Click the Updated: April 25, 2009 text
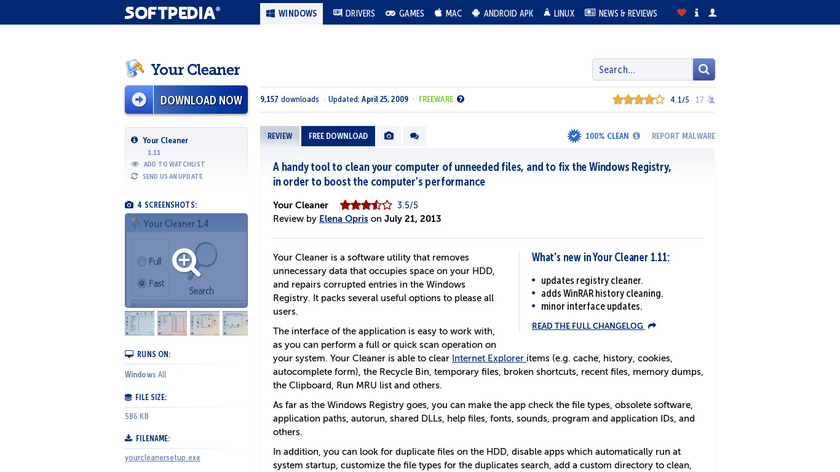Screen dimensions: 840x472 (368, 99)
